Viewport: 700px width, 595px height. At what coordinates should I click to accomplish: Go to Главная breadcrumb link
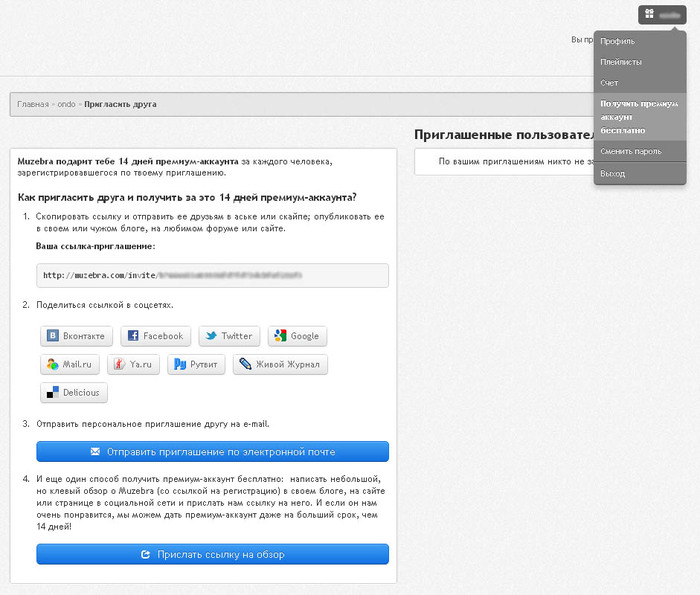[x=33, y=104]
